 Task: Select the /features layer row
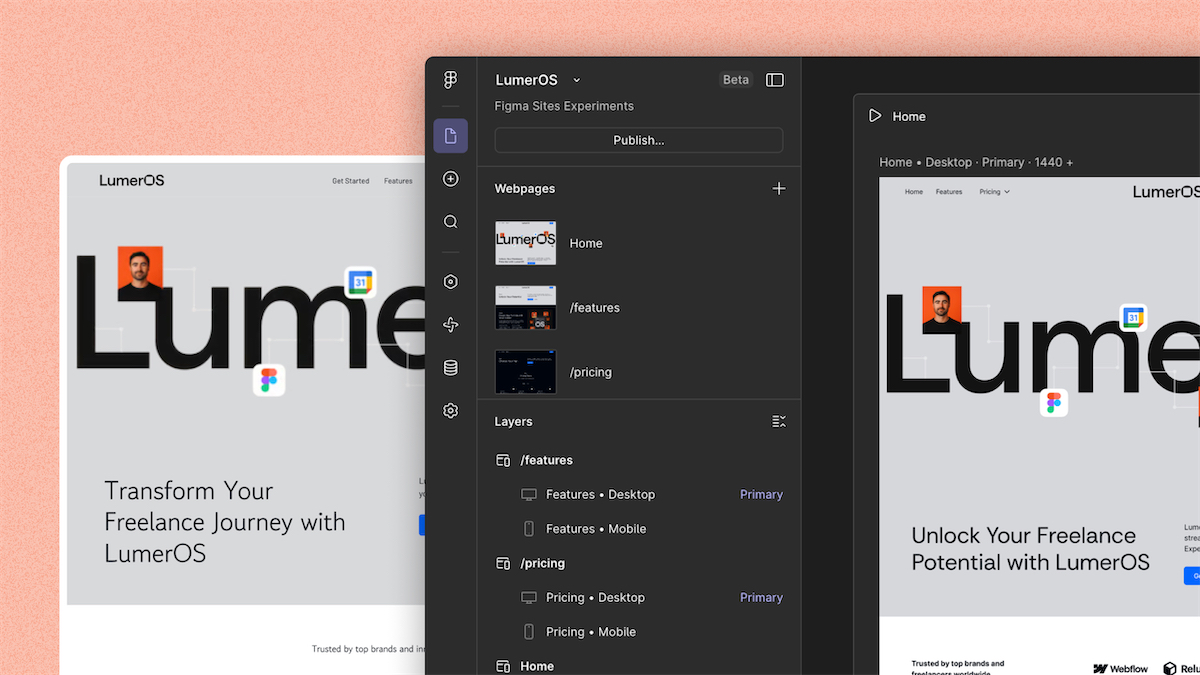point(640,460)
